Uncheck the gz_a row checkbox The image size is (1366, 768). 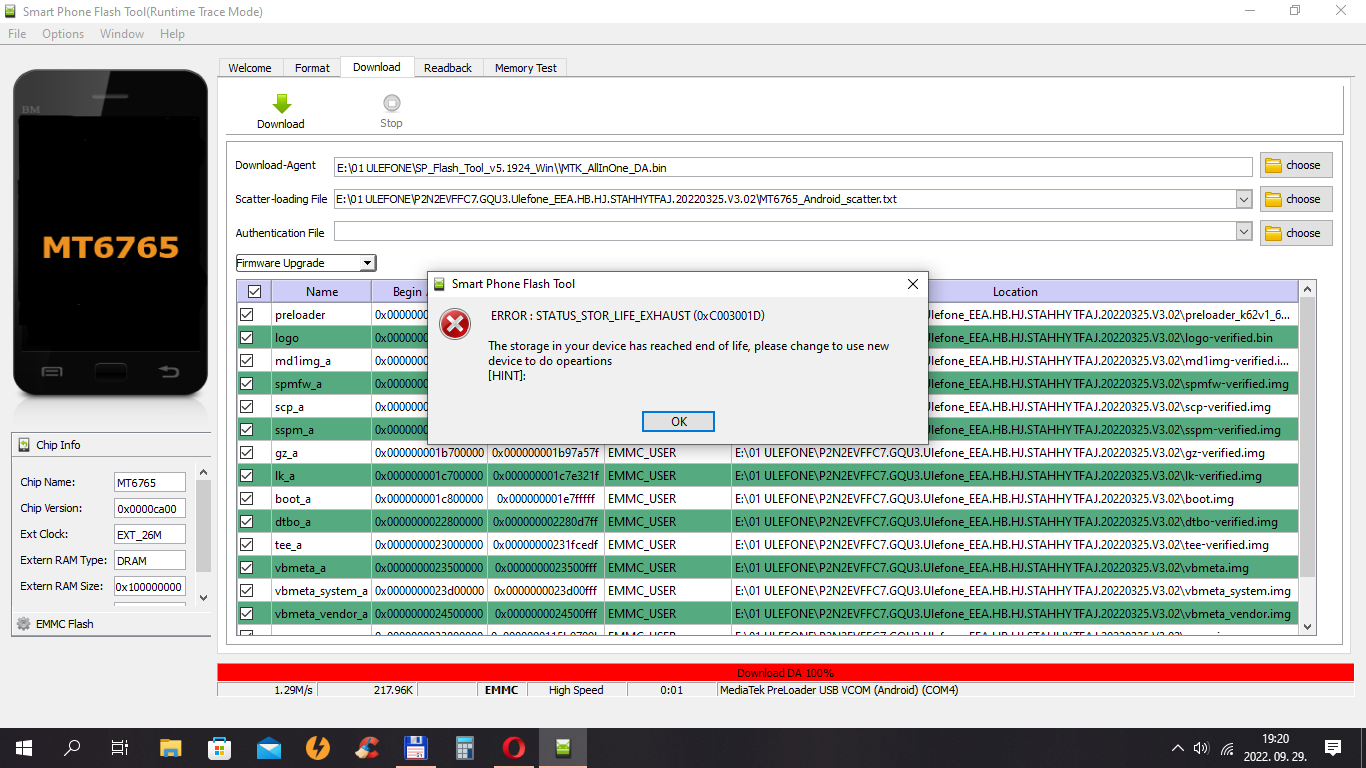(x=246, y=452)
